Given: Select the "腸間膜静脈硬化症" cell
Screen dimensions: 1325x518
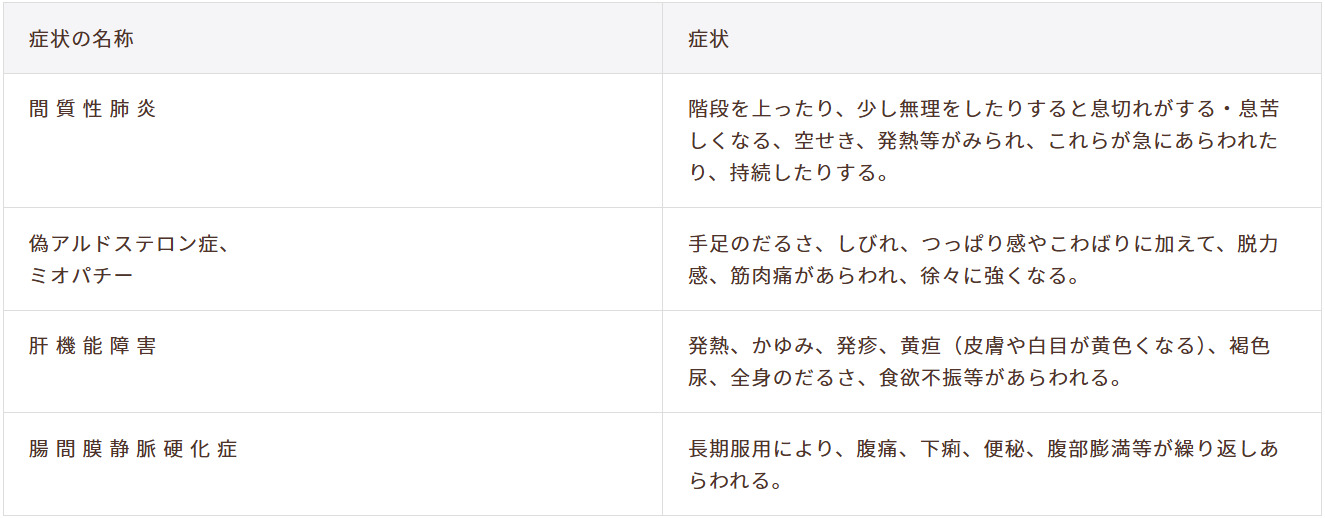Looking at the screenshot, I should pos(133,449).
